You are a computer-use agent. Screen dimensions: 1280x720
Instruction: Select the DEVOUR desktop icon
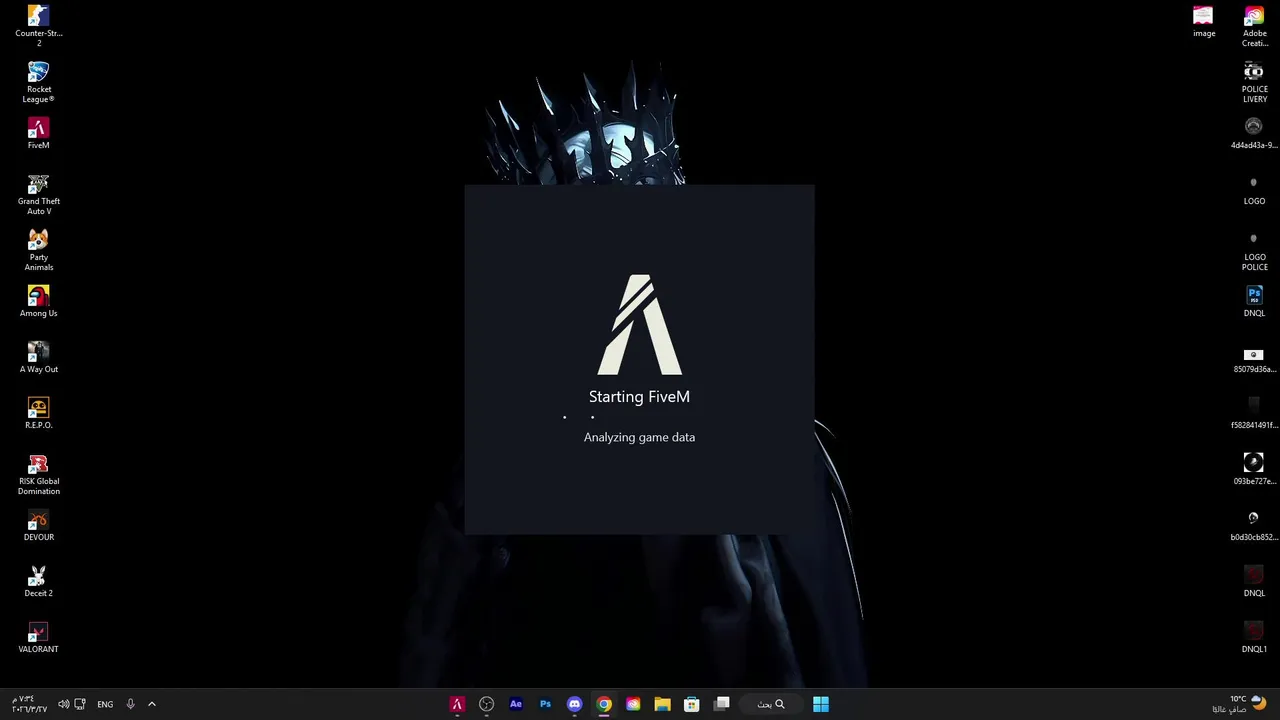38,526
